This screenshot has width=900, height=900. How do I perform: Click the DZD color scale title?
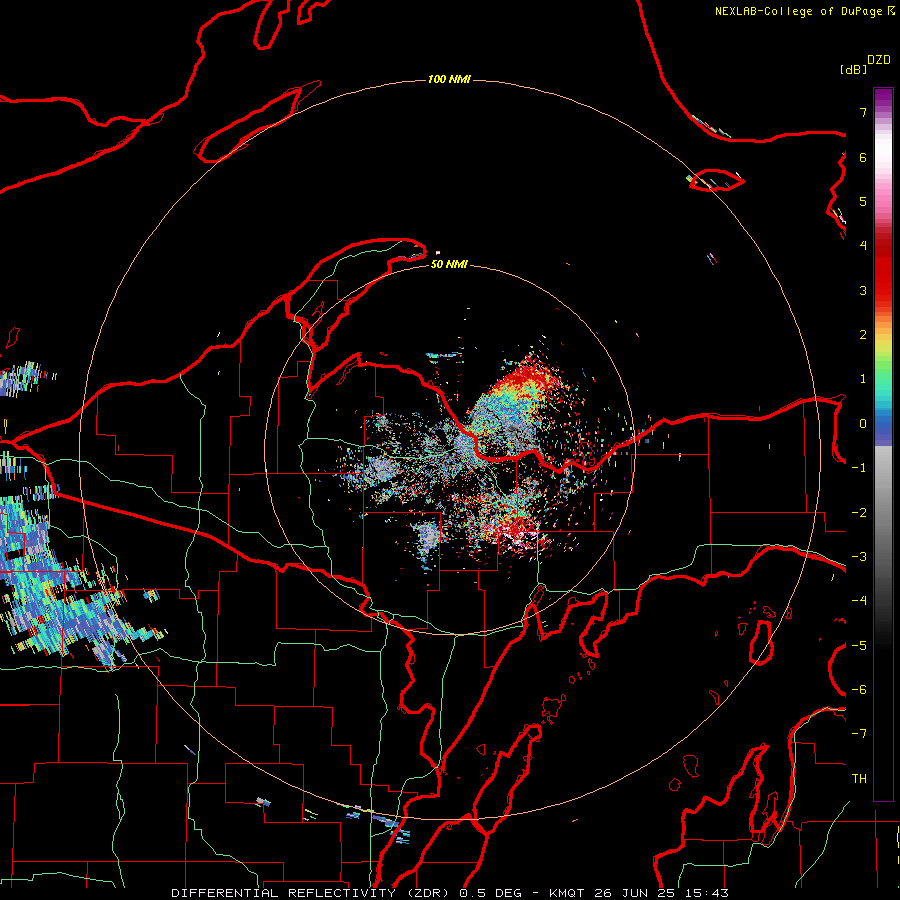pyautogui.click(x=879, y=60)
